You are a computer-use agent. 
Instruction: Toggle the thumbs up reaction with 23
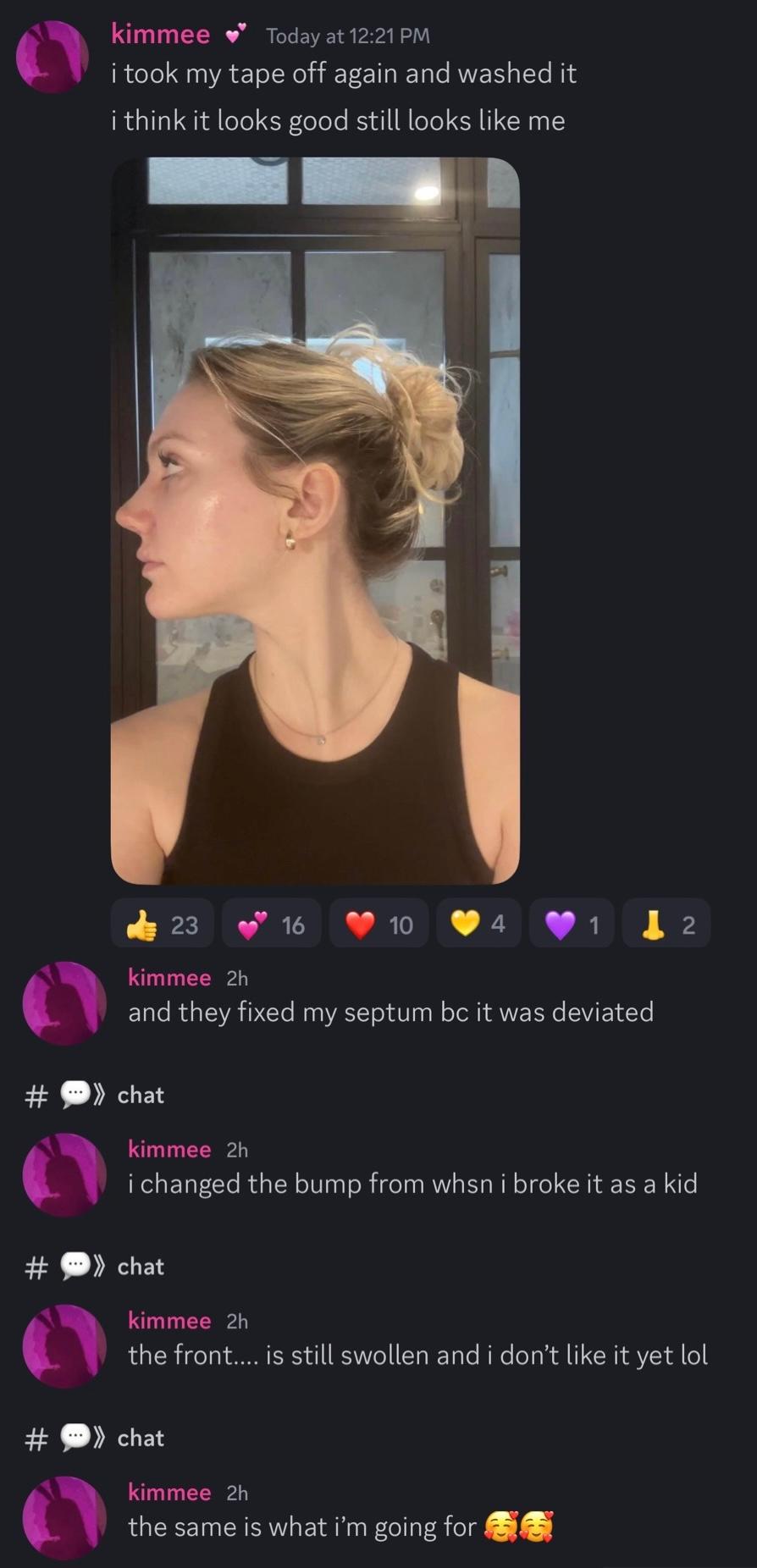point(163,924)
